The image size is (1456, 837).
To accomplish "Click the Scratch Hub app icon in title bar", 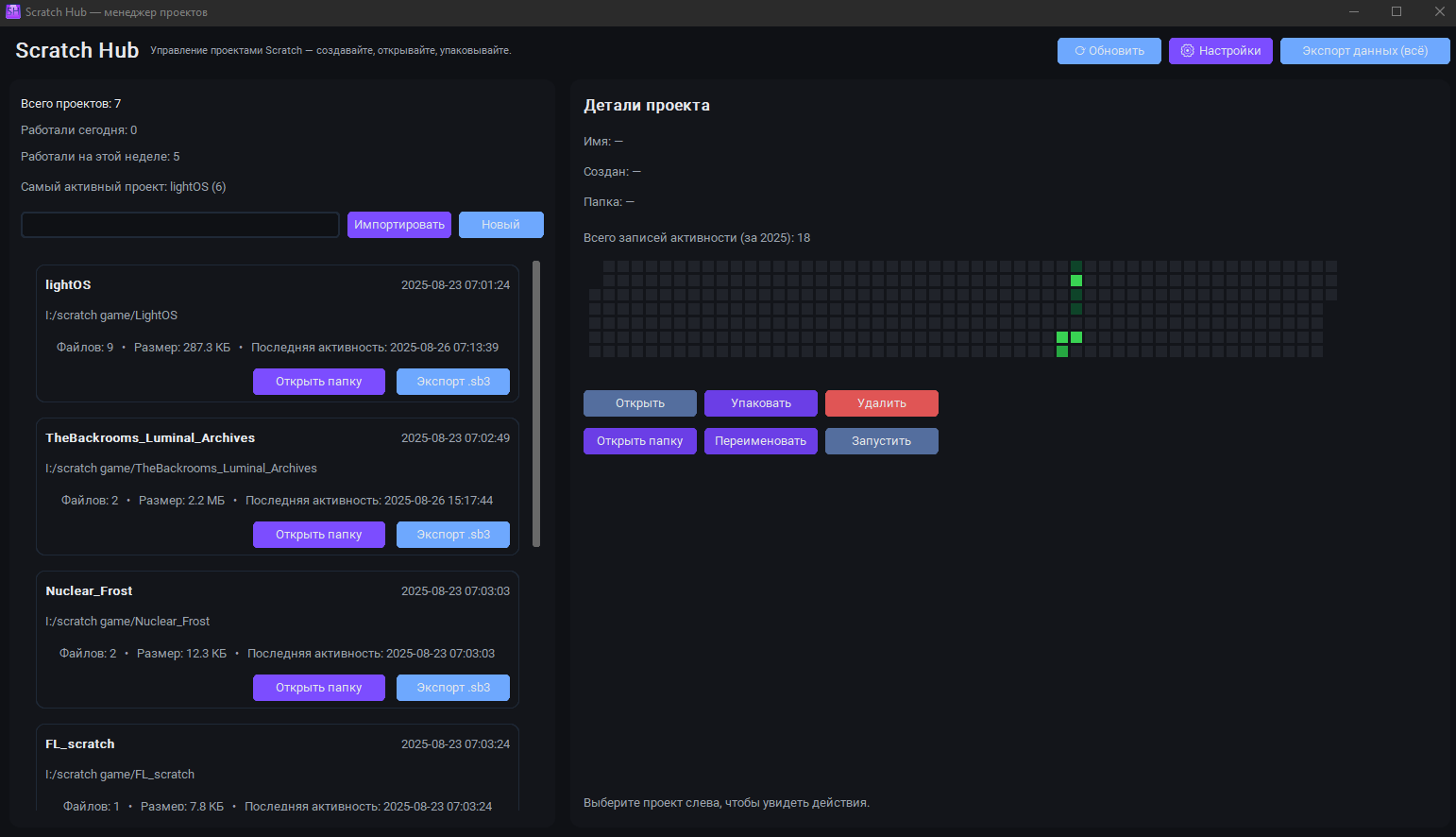I will [x=13, y=11].
